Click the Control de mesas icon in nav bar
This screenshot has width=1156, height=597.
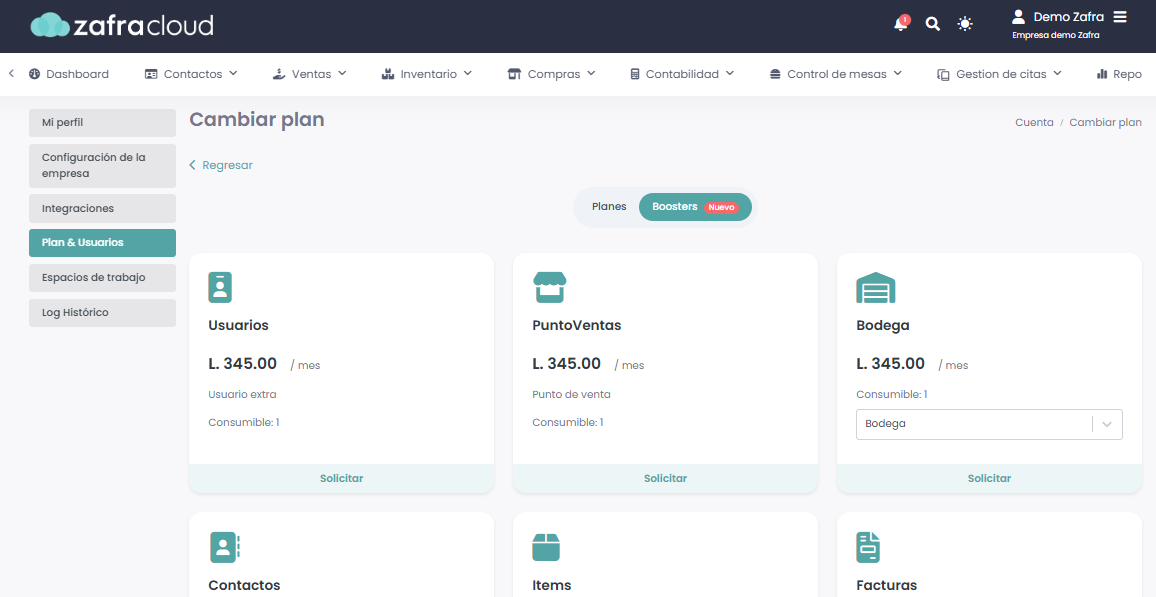click(x=775, y=74)
